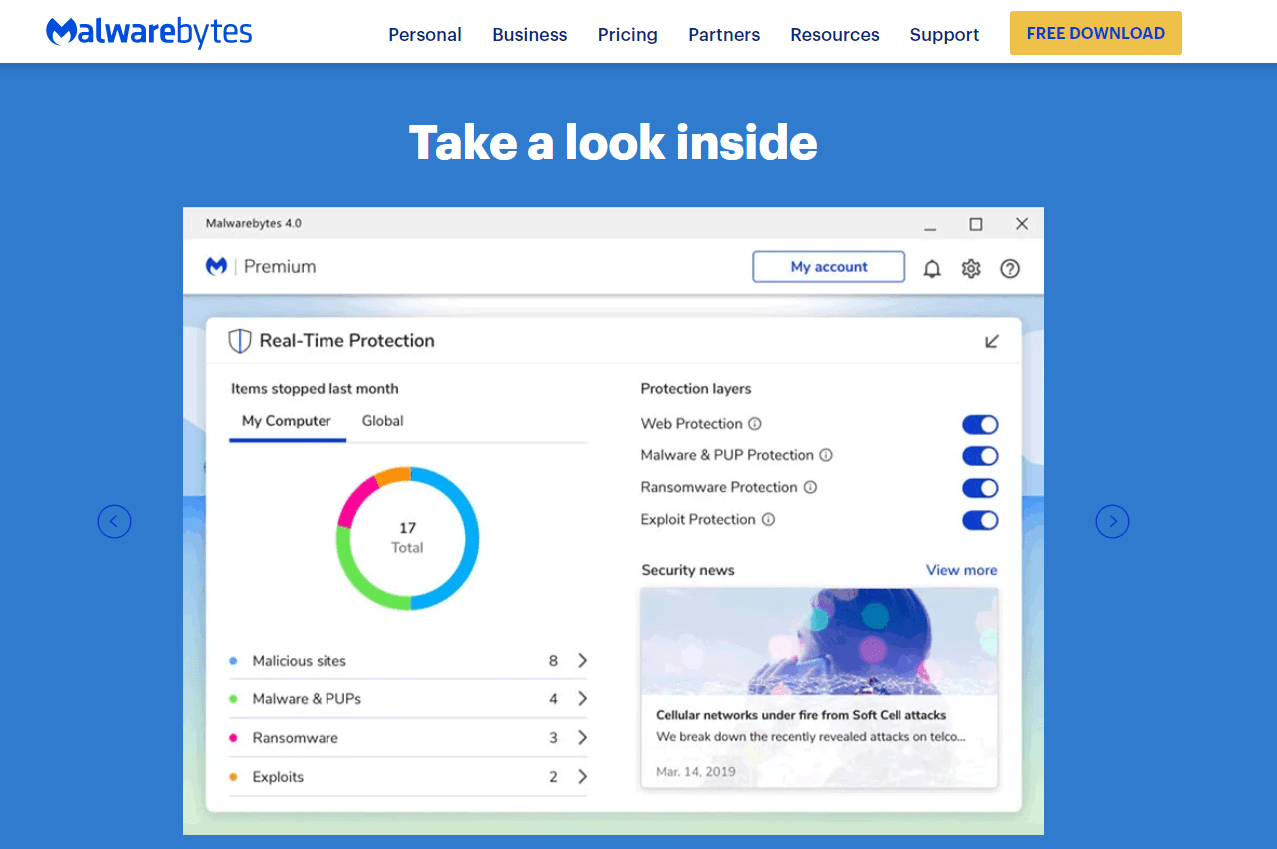Click the Malwarebytes 4.0 title text

(x=254, y=223)
